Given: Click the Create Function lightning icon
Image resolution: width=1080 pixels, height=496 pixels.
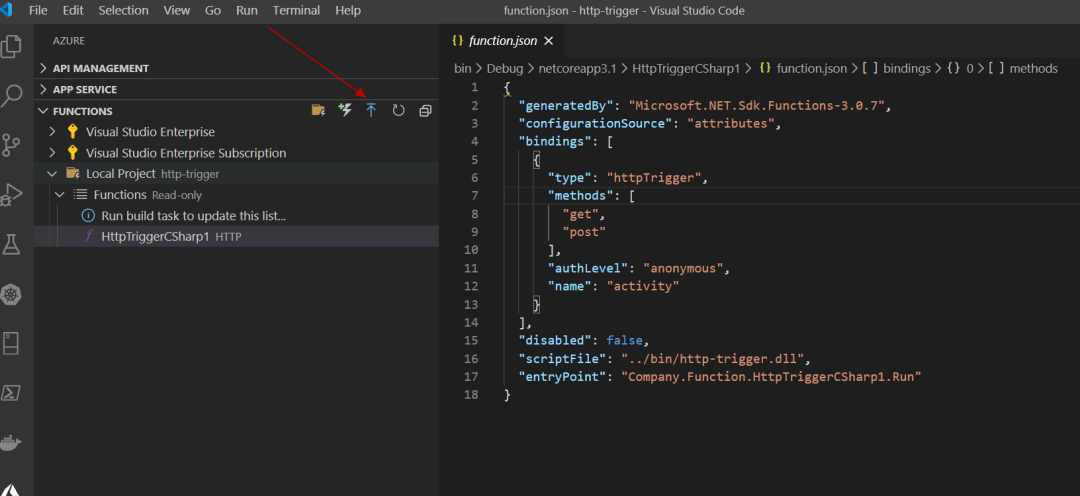Looking at the screenshot, I should (x=345, y=110).
